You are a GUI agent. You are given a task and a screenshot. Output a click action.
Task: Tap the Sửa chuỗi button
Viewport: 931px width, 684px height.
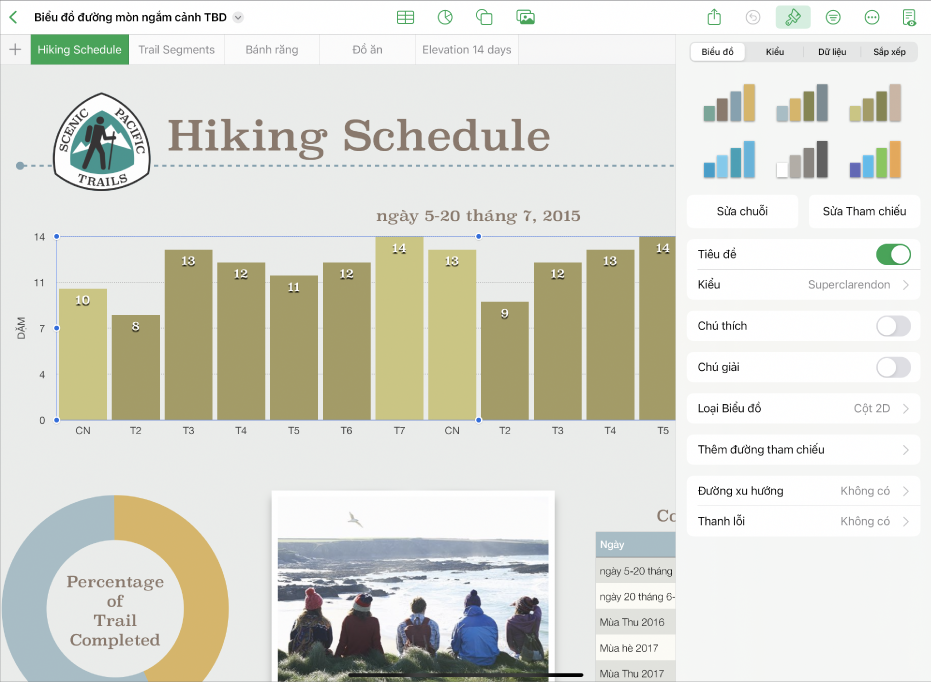[x=742, y=211]
